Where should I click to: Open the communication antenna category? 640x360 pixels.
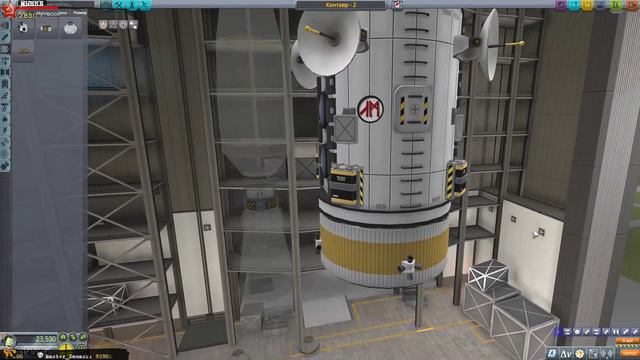pos(5,142)
